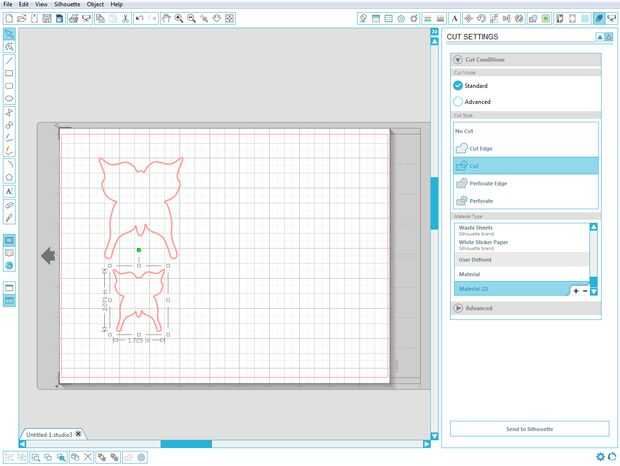Screen dimensions: 620x466
Task: Open the Grid settings icon
Action: [389, 19]
